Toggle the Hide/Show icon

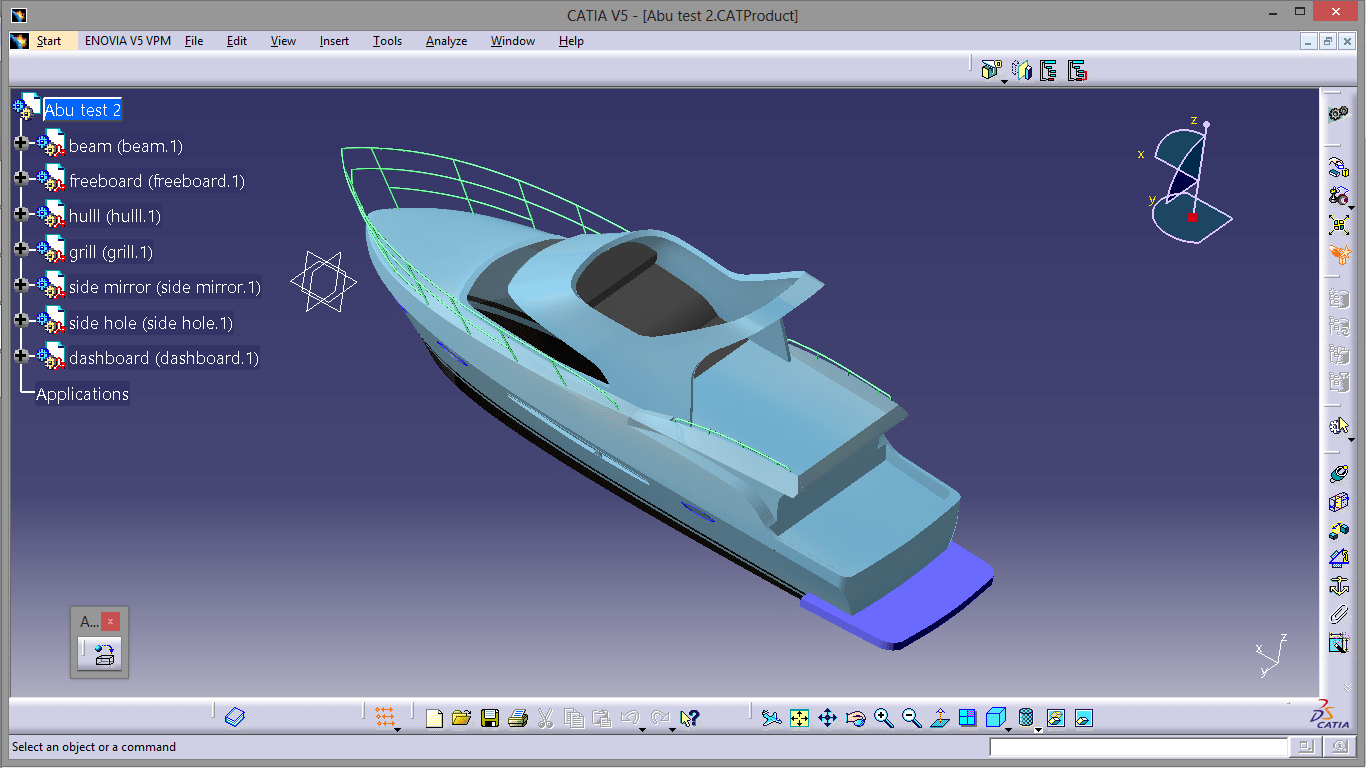(x=1055, y=717)
